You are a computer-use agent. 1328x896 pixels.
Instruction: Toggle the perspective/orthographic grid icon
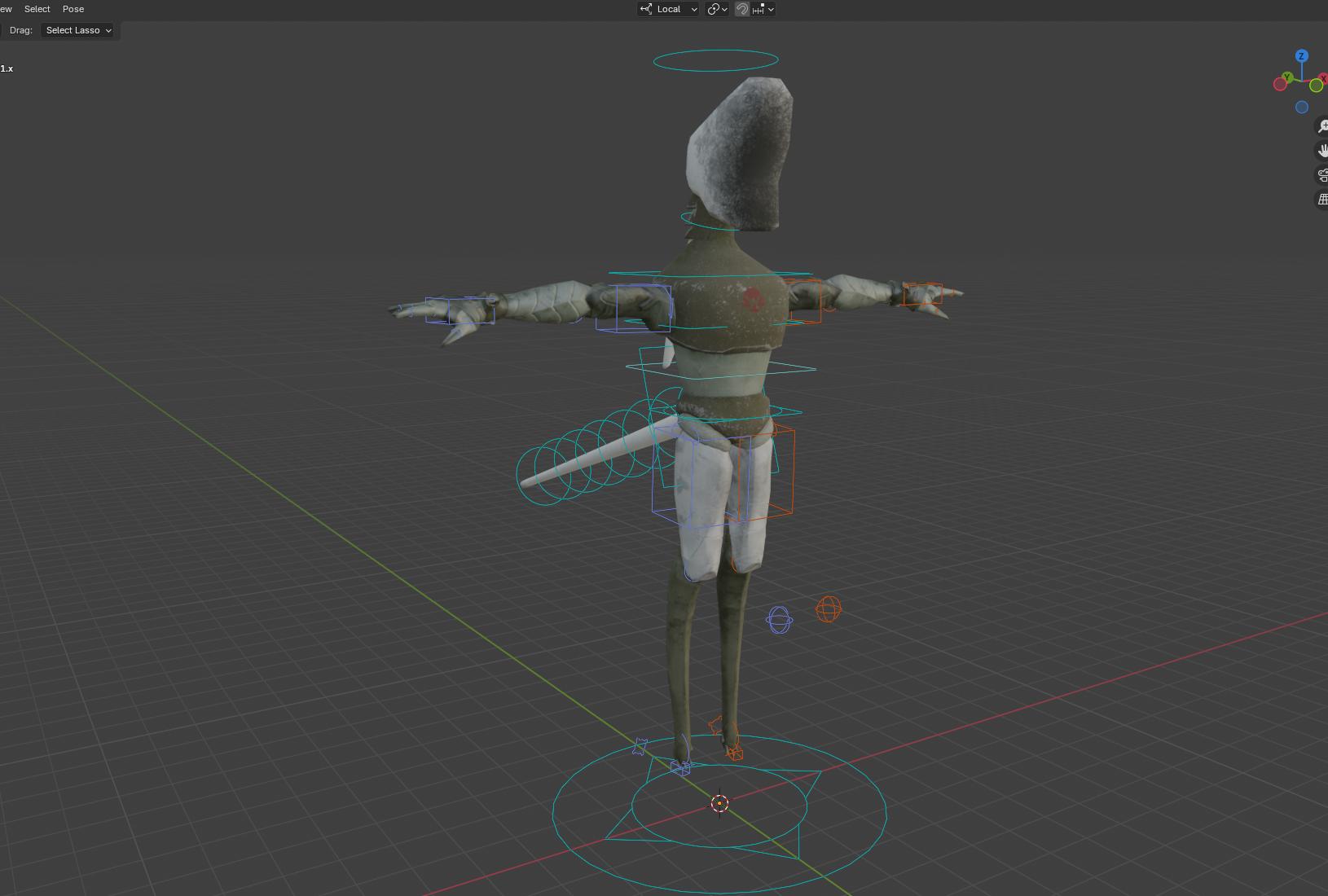[x=1322, y=200]
